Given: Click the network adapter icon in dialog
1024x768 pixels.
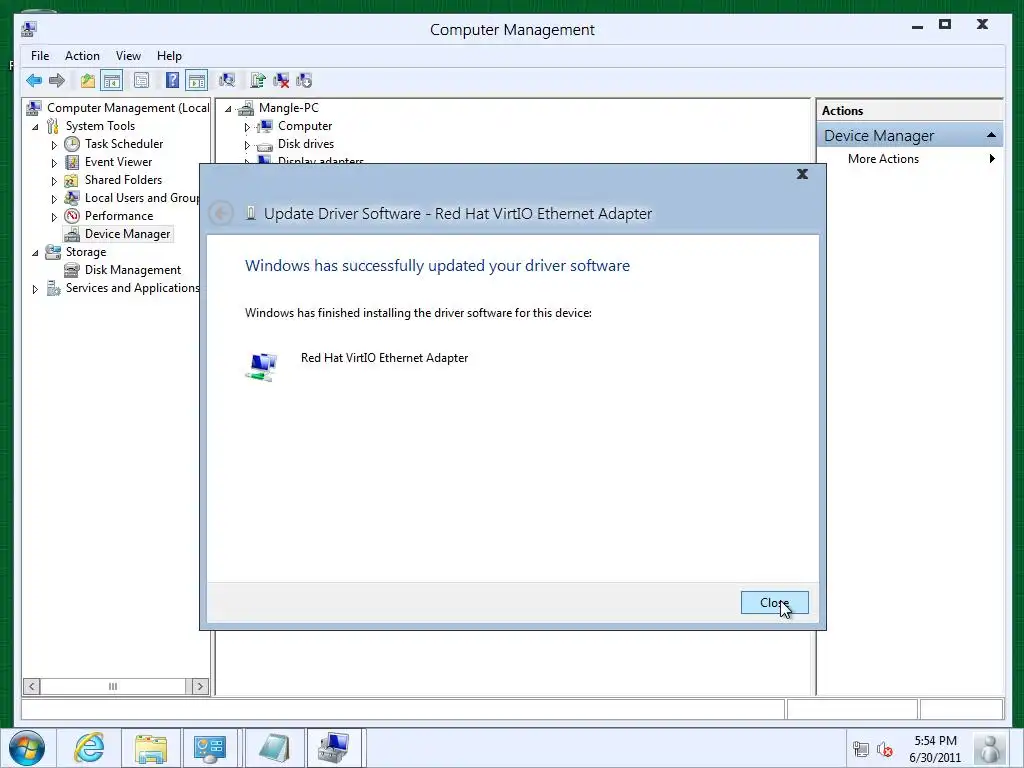Looking at the screenshot, I should click(262, 366).
